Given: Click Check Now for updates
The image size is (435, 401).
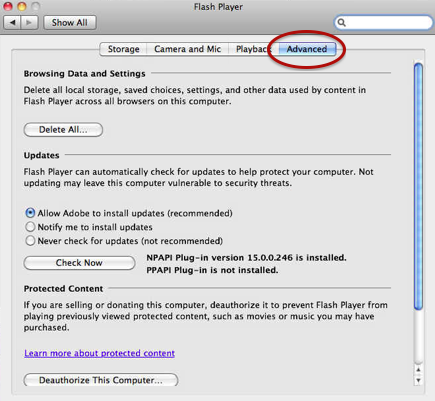Looking at the screenshot, I should [79, 263].
